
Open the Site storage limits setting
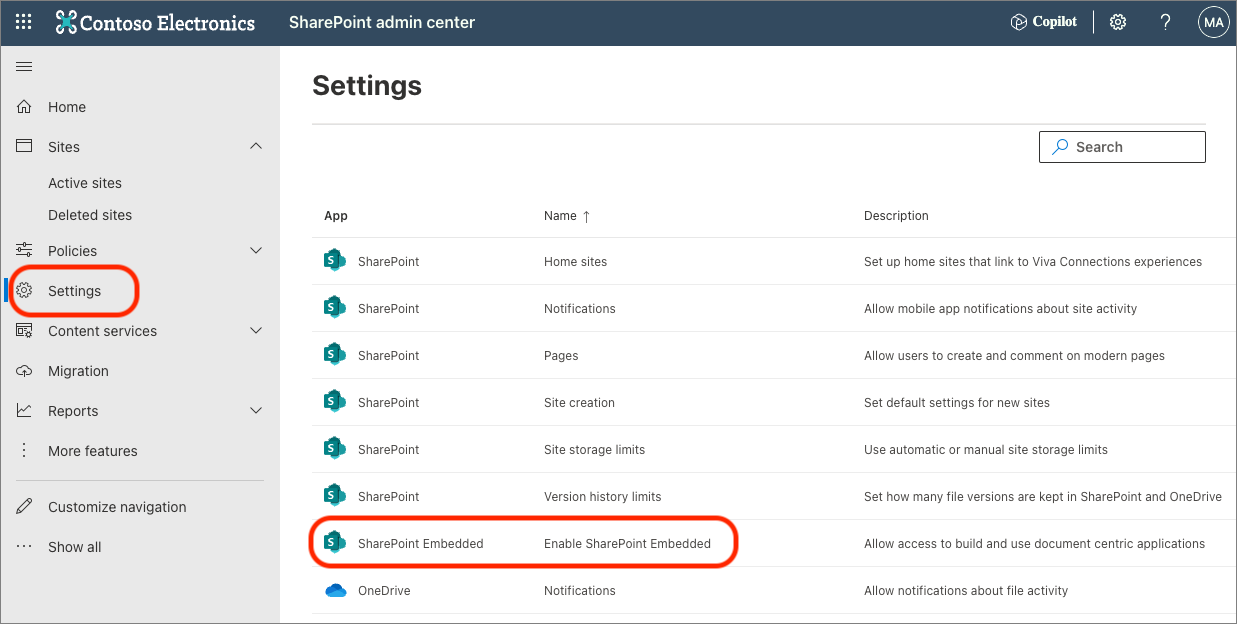tap(595, 449)
